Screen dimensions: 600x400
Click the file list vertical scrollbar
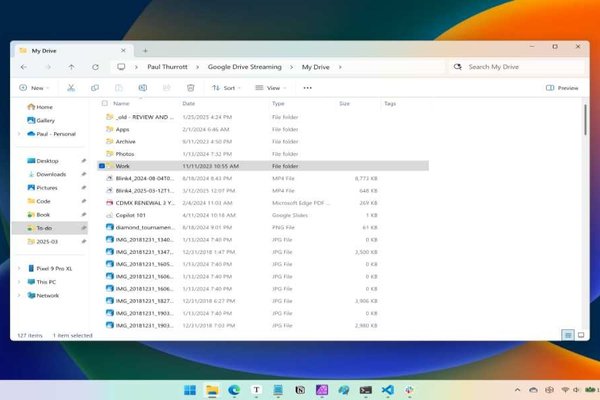[x=585, y=119]
